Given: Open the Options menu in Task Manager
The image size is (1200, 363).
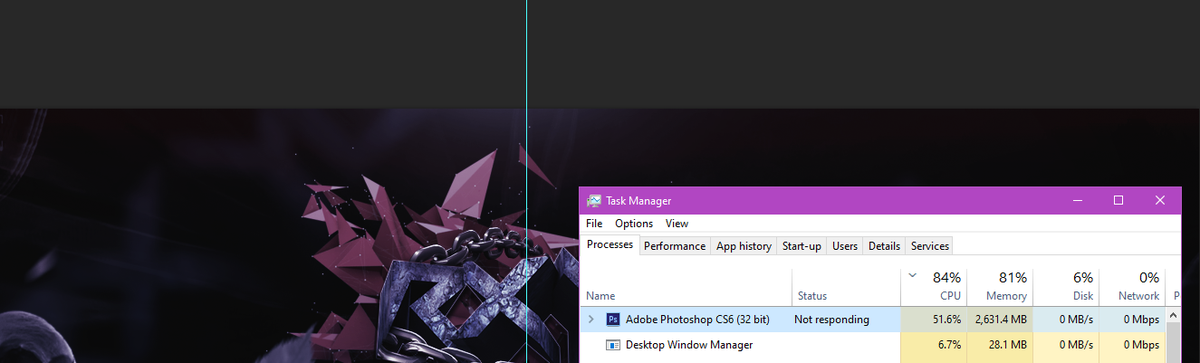Looking at the screenshot, I should click(634, 224).
